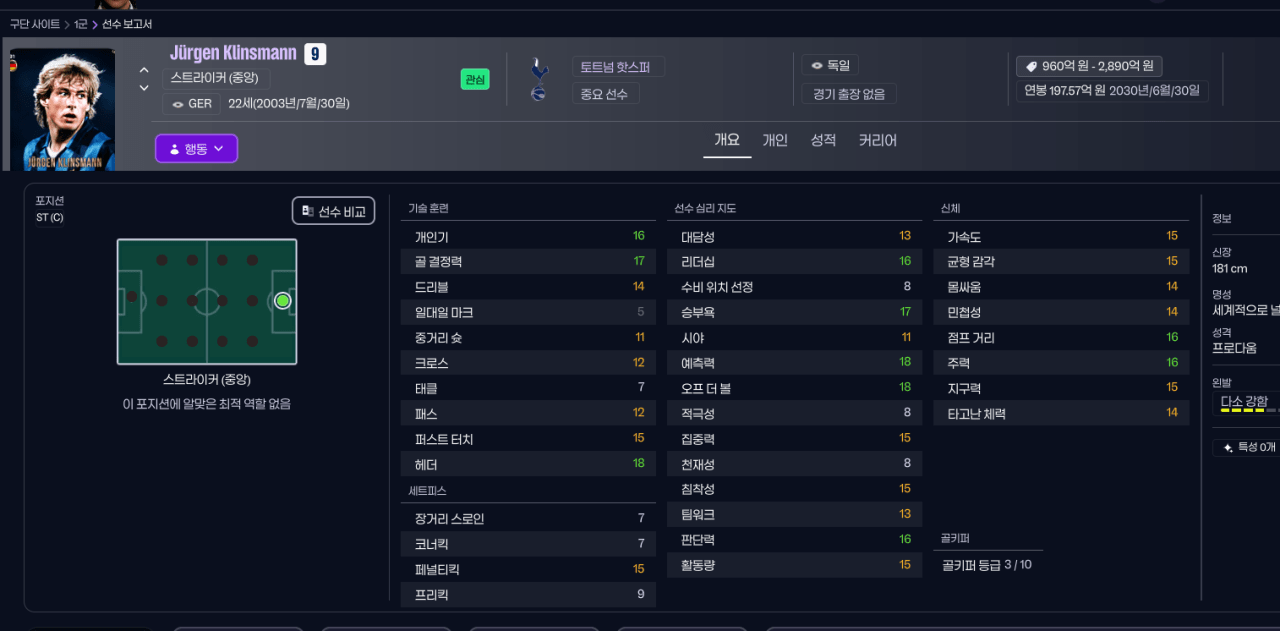Go to previous player with up chevron
Screen dimensions: 1280x631
click(144, 71)
